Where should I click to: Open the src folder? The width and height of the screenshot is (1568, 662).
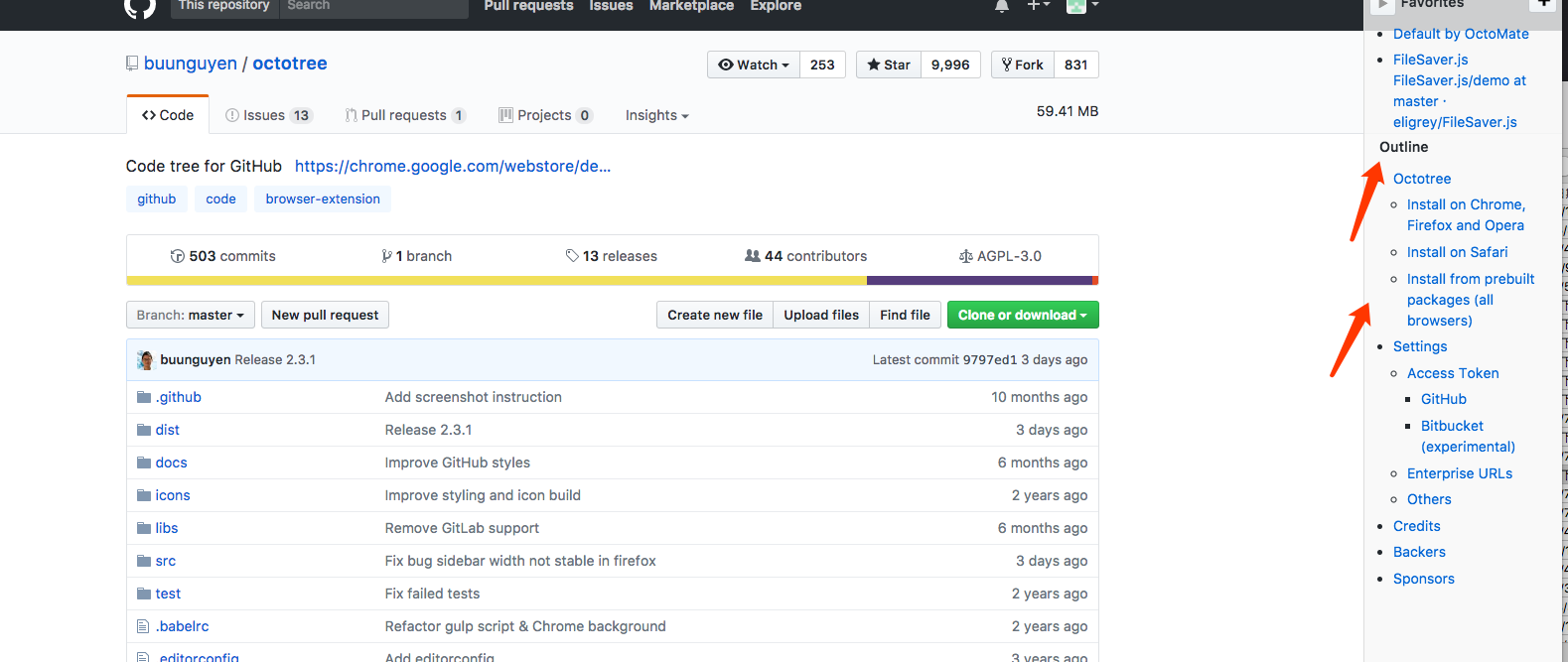pyautogui.click(x=166, y=561)
